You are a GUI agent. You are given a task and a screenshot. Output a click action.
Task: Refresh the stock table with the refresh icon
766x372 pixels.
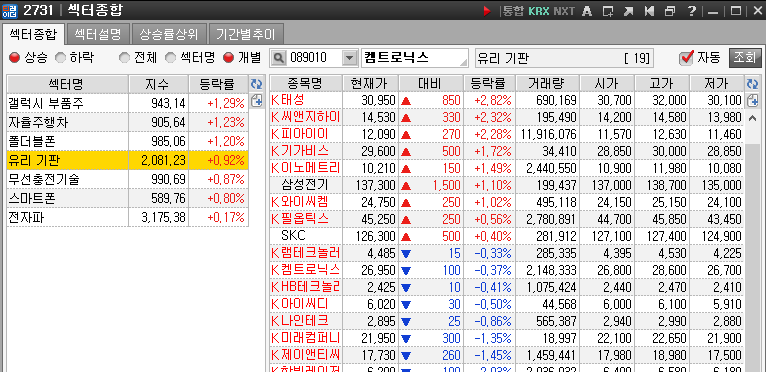tap(752, 84)
